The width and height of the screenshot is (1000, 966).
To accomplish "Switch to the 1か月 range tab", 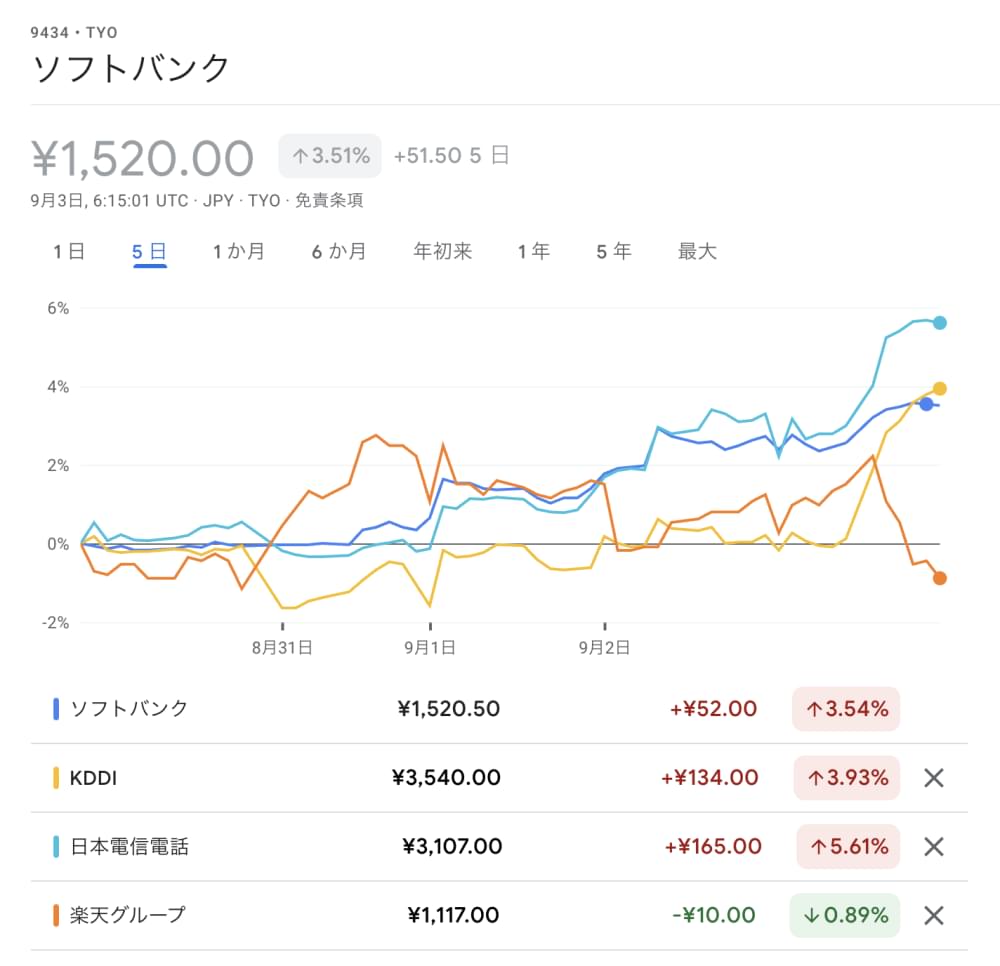I will (x=238, y=252).
